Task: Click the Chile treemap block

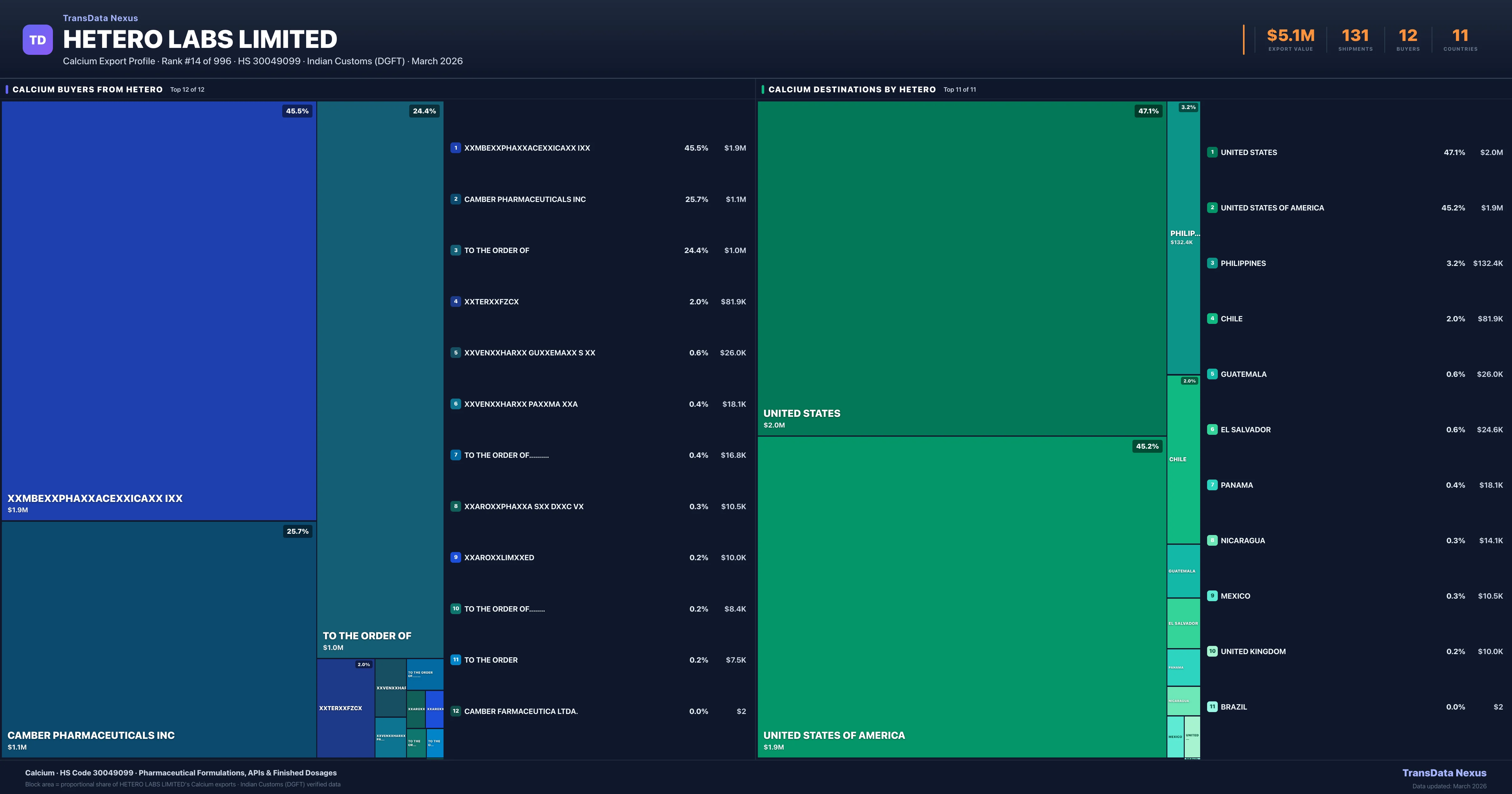Action: (1183, 459)
